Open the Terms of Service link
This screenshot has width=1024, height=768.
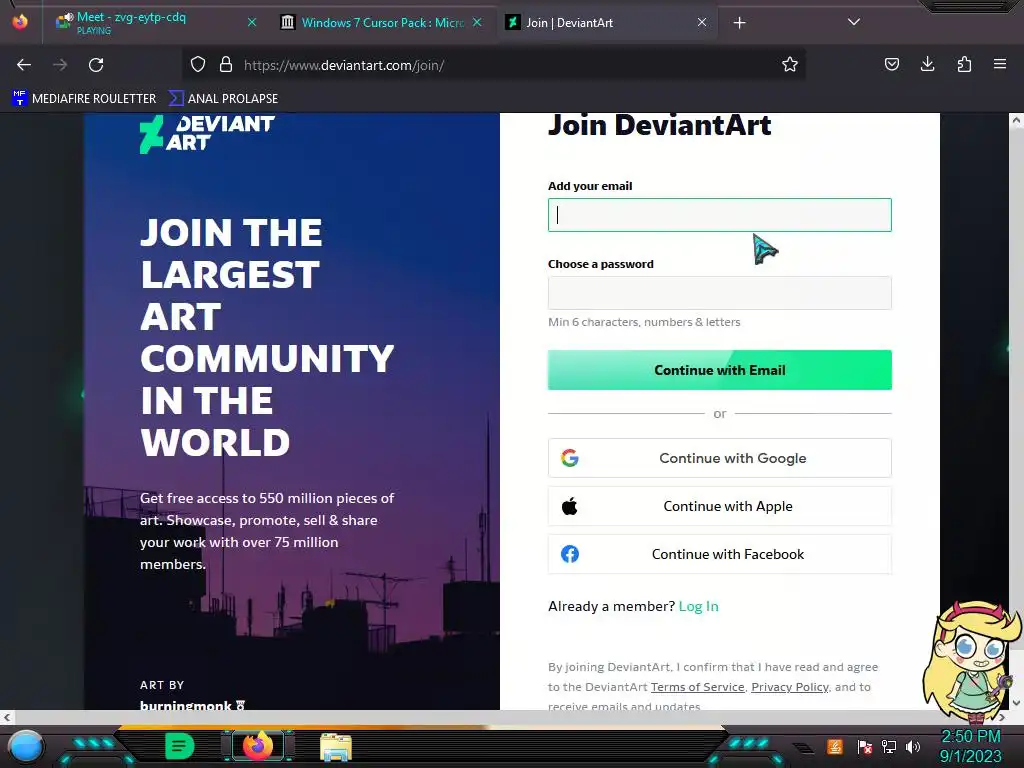(x=697, y=687)
